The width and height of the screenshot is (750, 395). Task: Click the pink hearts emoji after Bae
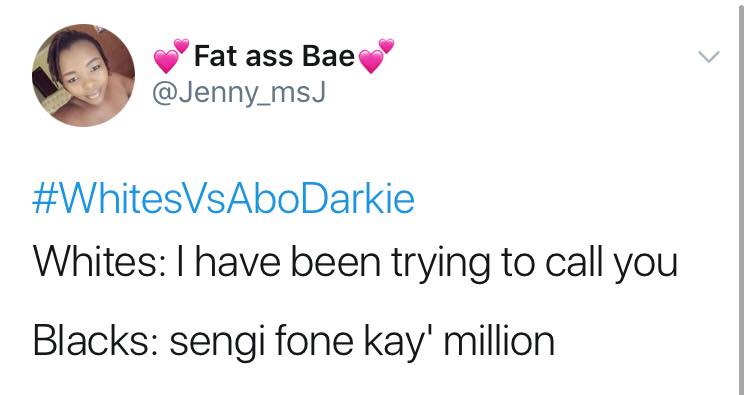coord(376,55)
